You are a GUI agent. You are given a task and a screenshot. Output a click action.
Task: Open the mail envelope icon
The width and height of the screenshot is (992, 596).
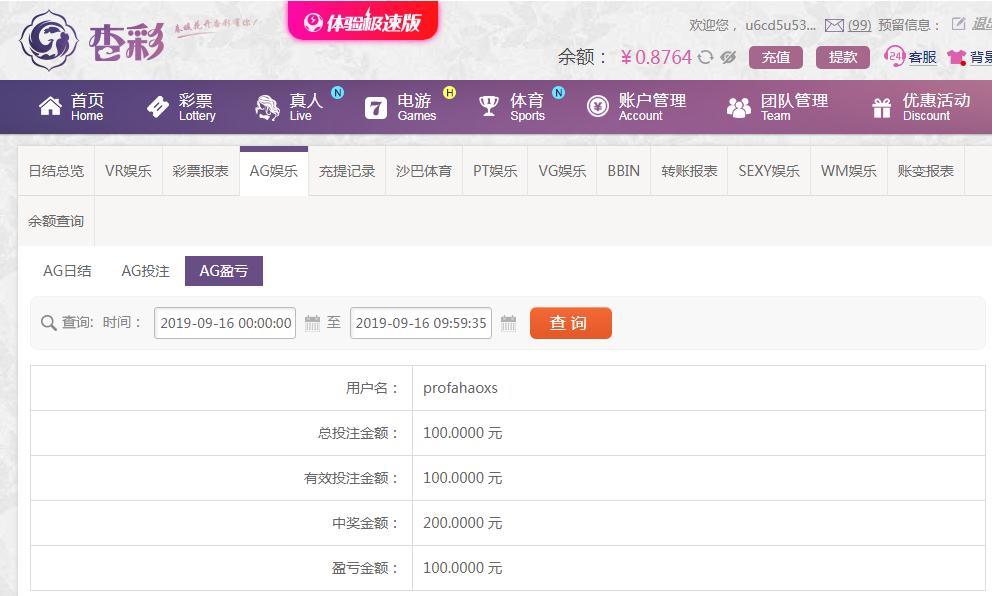pyautogui.click(x=834, y=25)
